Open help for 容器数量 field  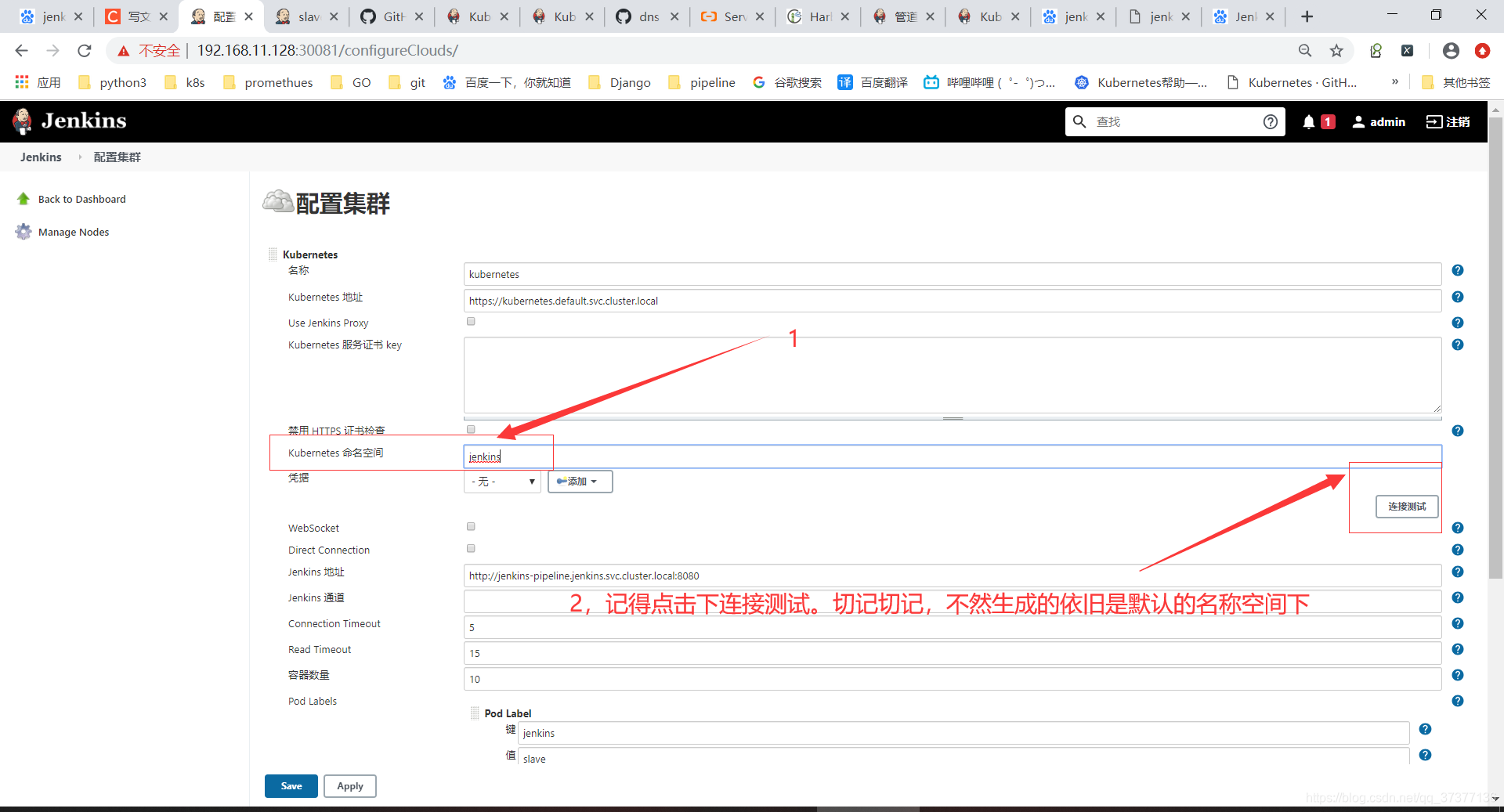[1458, 675]
